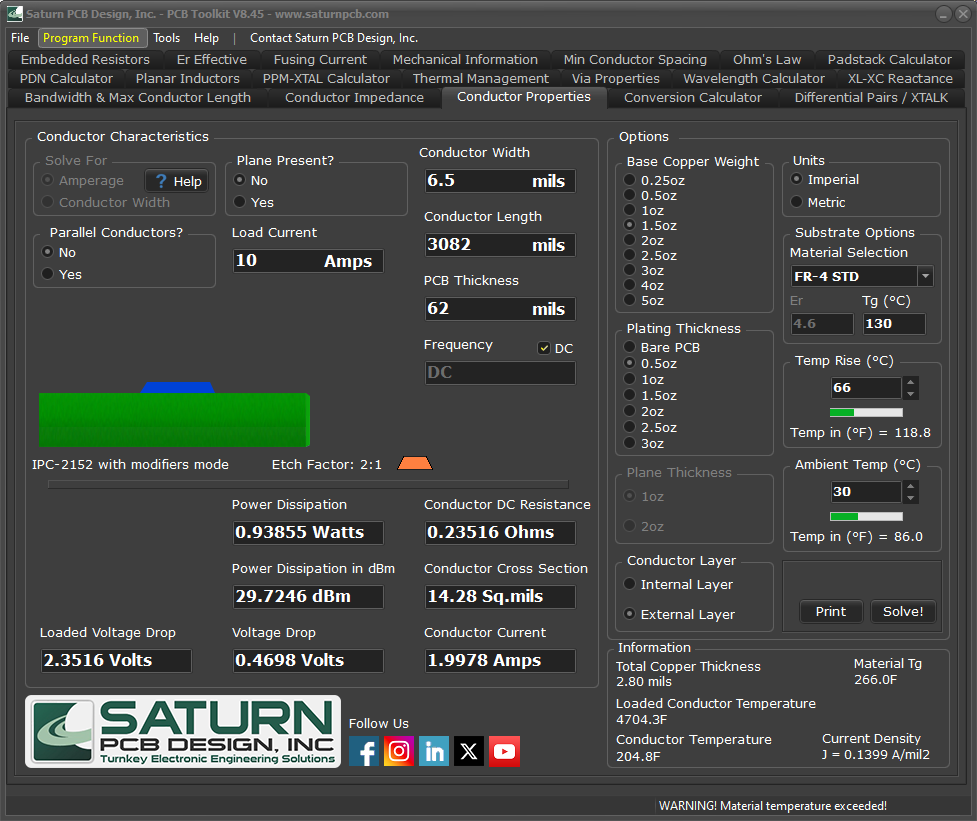Choose 0.25oz base copper weight
Screen dimensions: 977x821
[x=654, y=181]
